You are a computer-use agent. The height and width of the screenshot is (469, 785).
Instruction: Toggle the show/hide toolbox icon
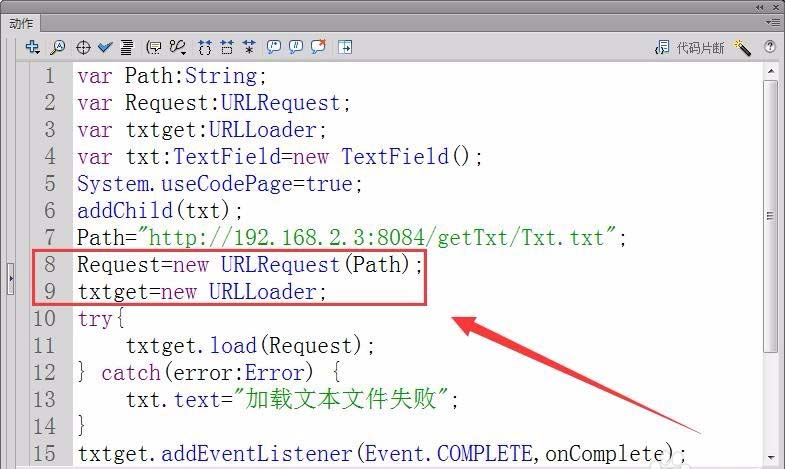tap(345, 47)
